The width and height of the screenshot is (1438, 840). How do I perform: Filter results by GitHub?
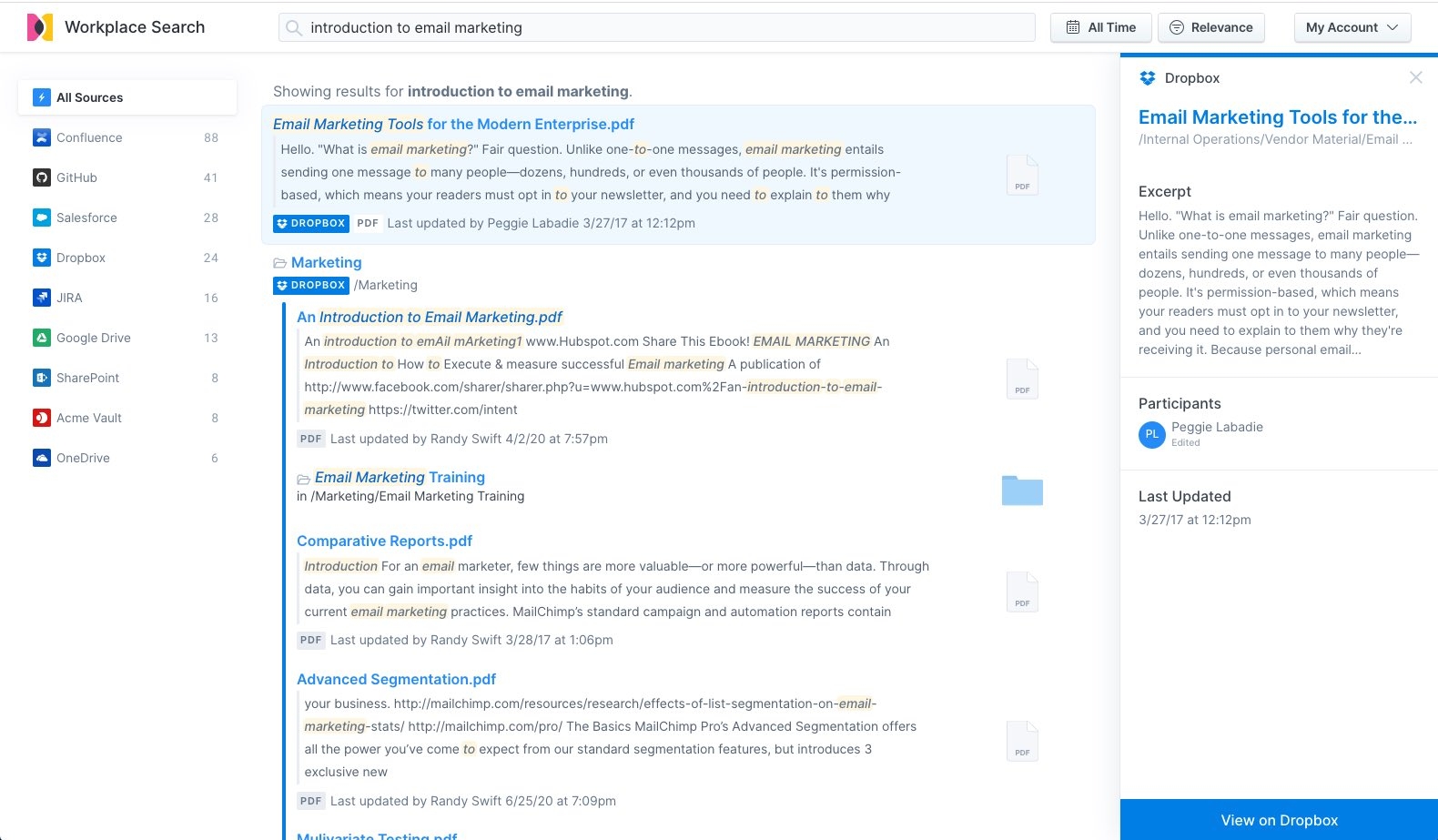coord(127,177)
